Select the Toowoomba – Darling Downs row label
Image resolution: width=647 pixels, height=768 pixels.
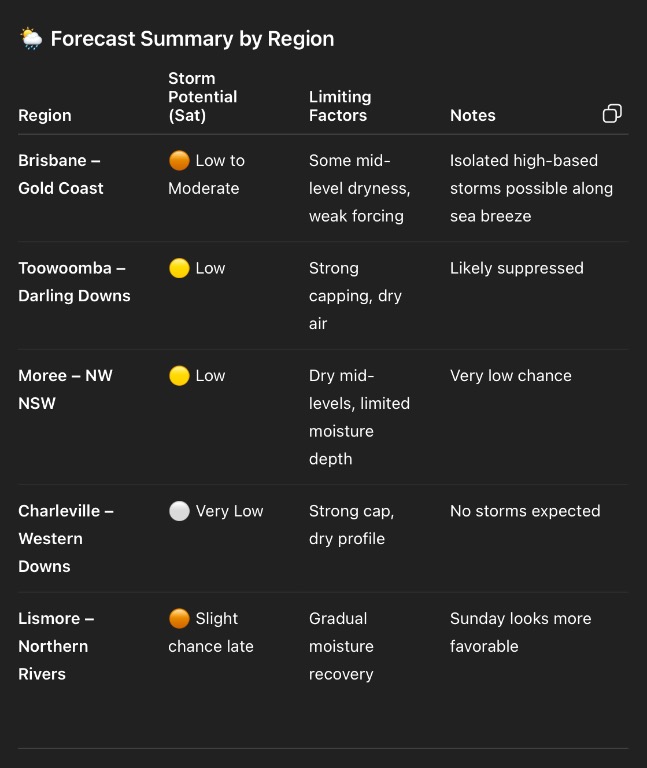(x=74, y=282)
